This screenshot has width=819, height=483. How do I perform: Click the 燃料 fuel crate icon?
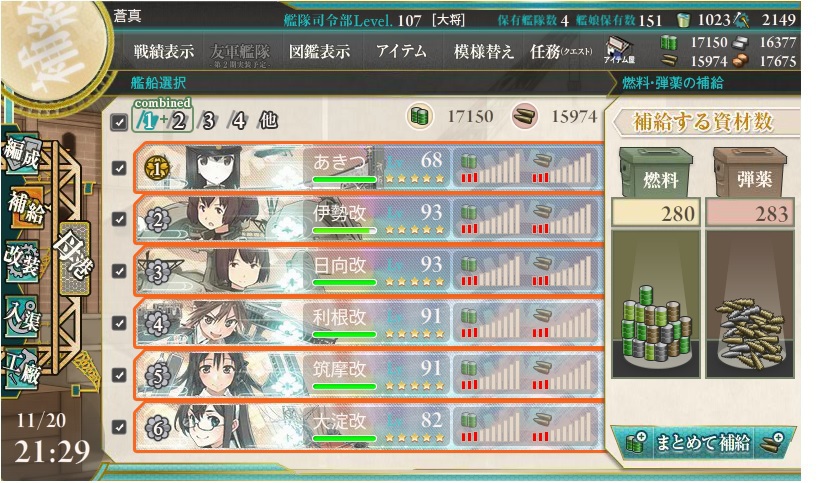(x=656, y=172)
